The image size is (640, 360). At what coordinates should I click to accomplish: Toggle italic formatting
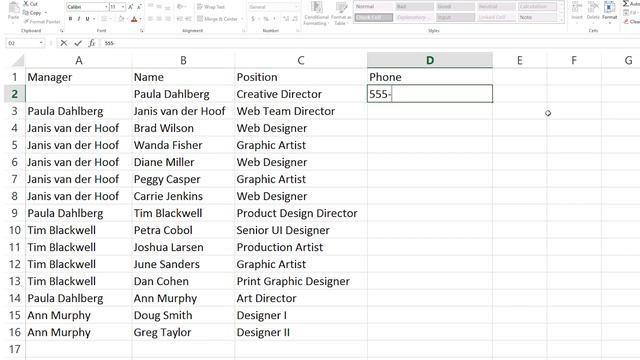[x=79, y=19]
